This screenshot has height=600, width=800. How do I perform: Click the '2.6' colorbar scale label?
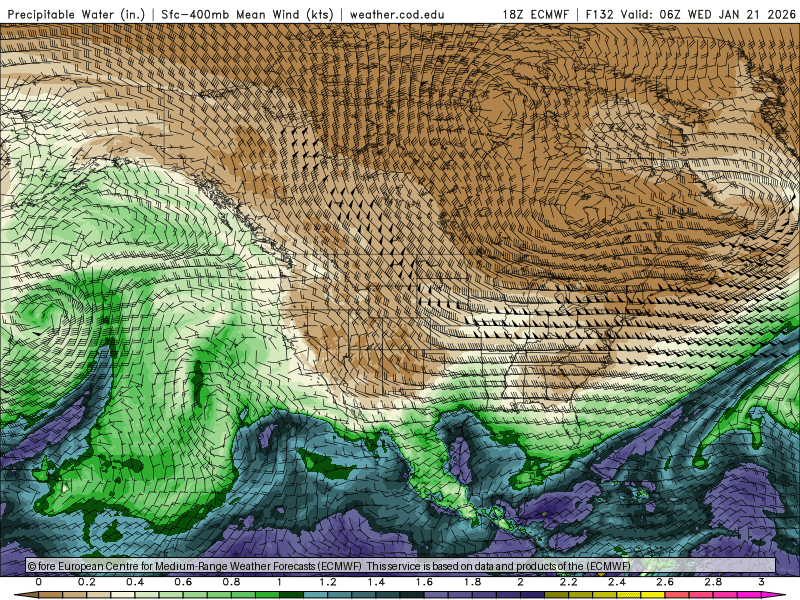pos(665,582)
